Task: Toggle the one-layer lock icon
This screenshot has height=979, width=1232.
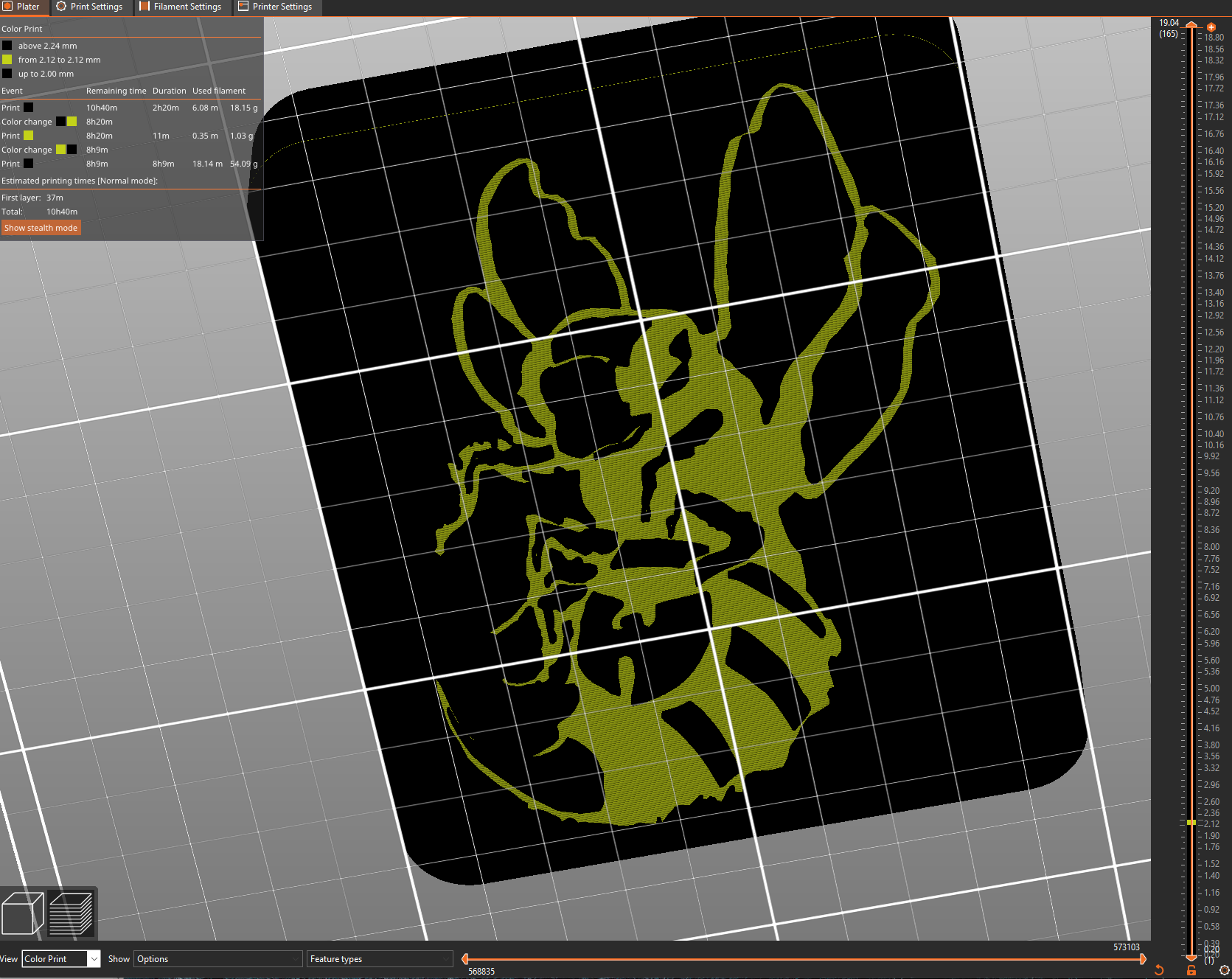Action: coord(1191,970)
